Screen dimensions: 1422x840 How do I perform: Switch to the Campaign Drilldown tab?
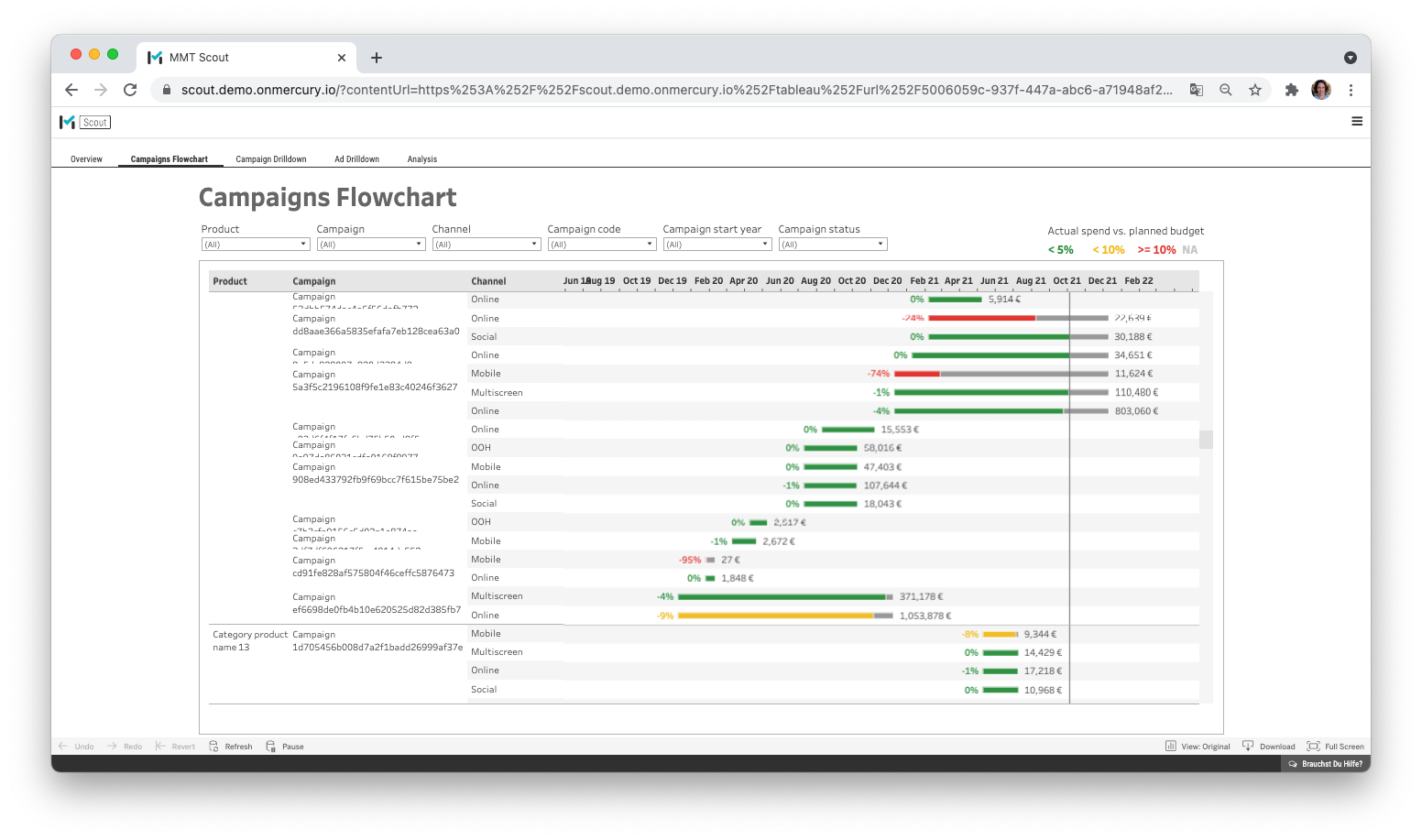click(271, 158)
